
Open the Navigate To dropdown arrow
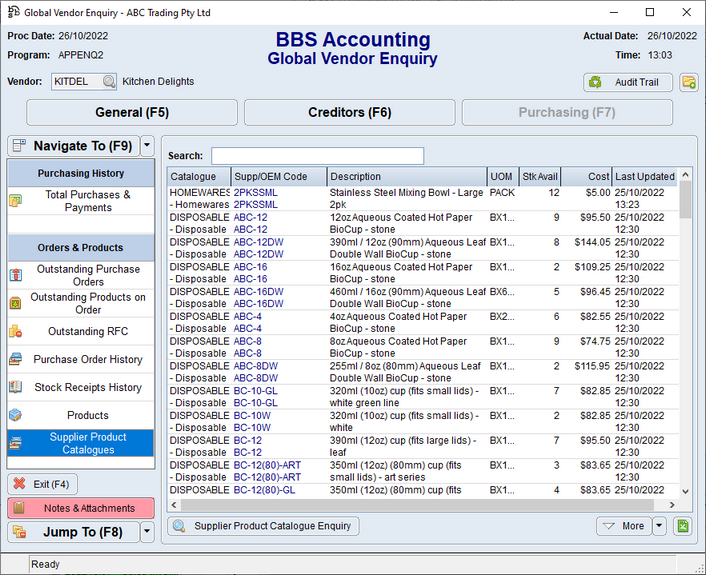147,146
